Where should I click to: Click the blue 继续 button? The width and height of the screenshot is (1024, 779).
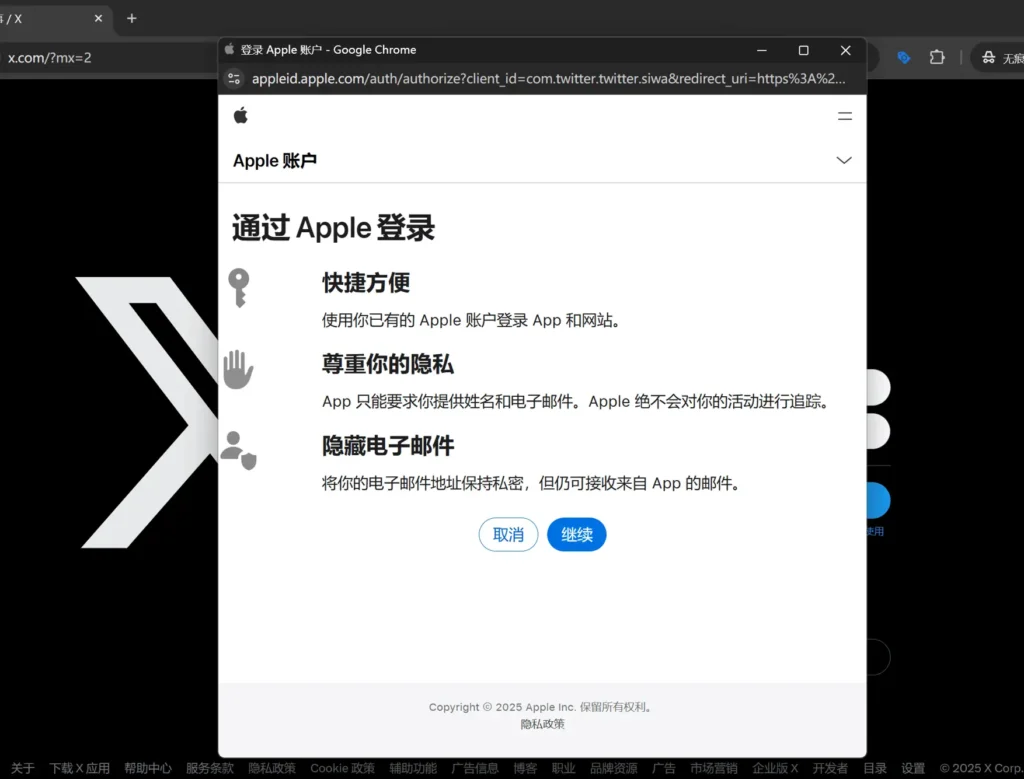[x=577, y=535]
